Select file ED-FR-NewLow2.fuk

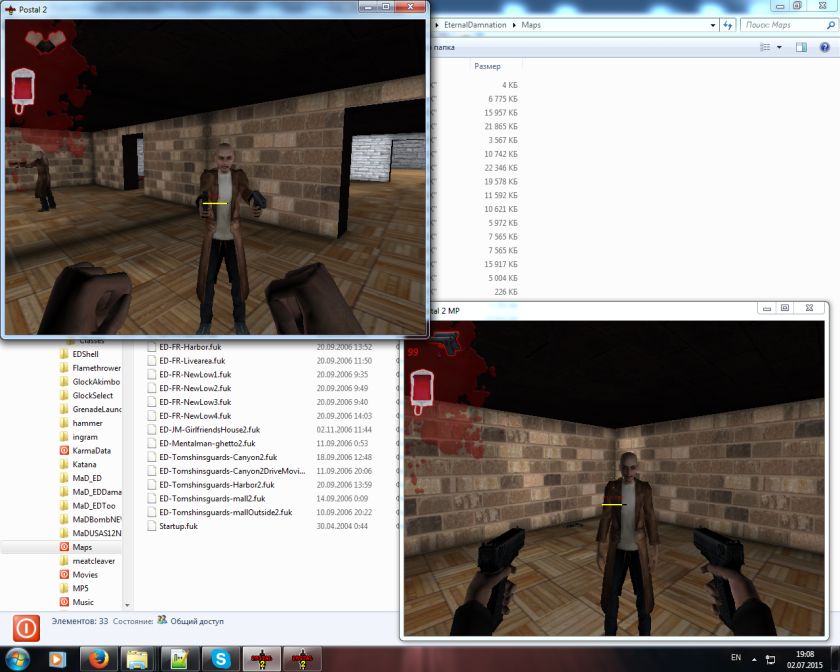pyautogui.click(x=195, y=388)
